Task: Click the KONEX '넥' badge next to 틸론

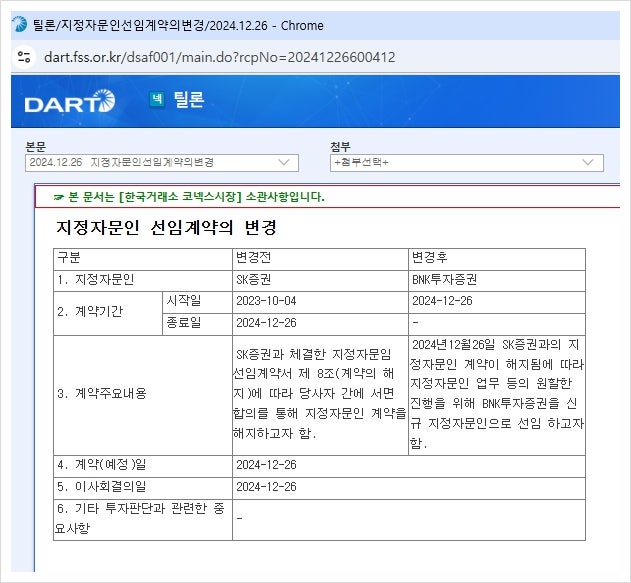Action: tap(157, 99)
